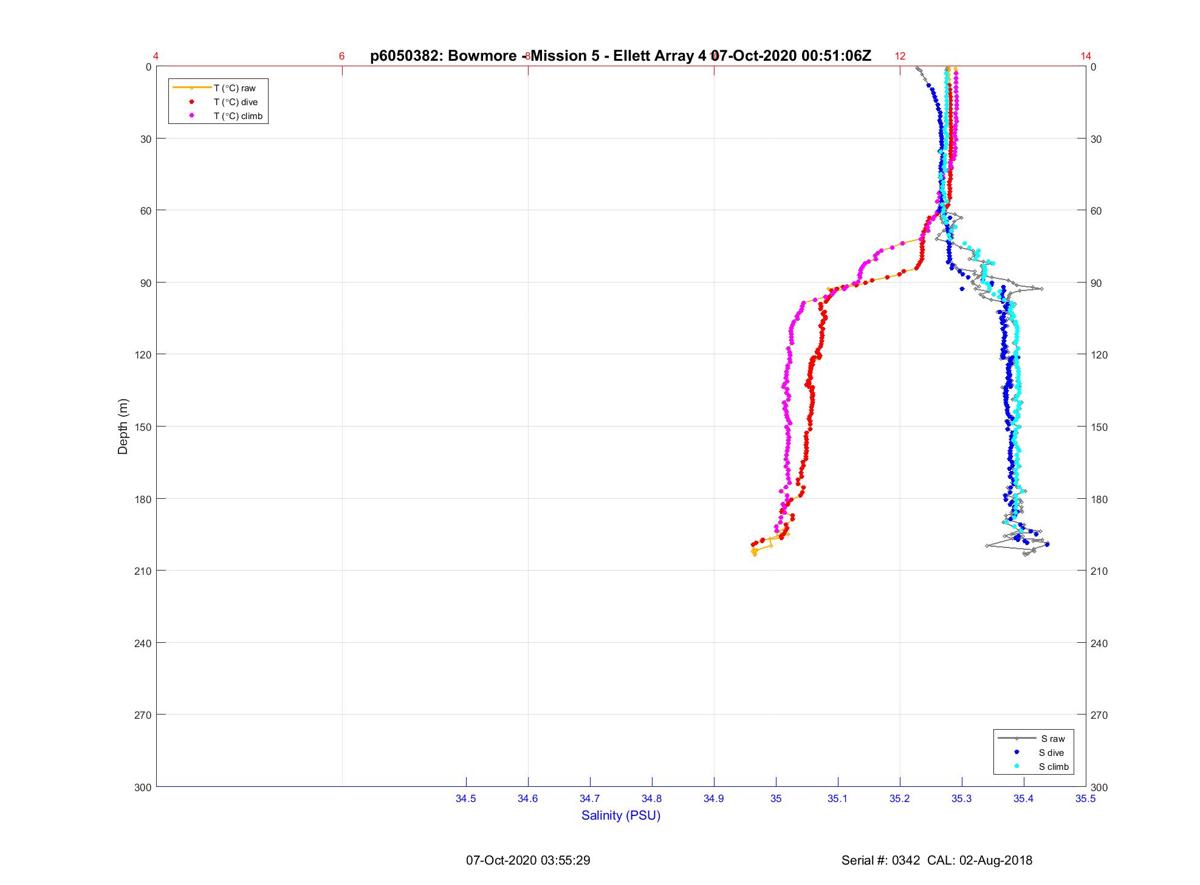The height and width of the screenshot is (885, 1200).
Task: Click salinity tick label 34.9
Action: 714,798
